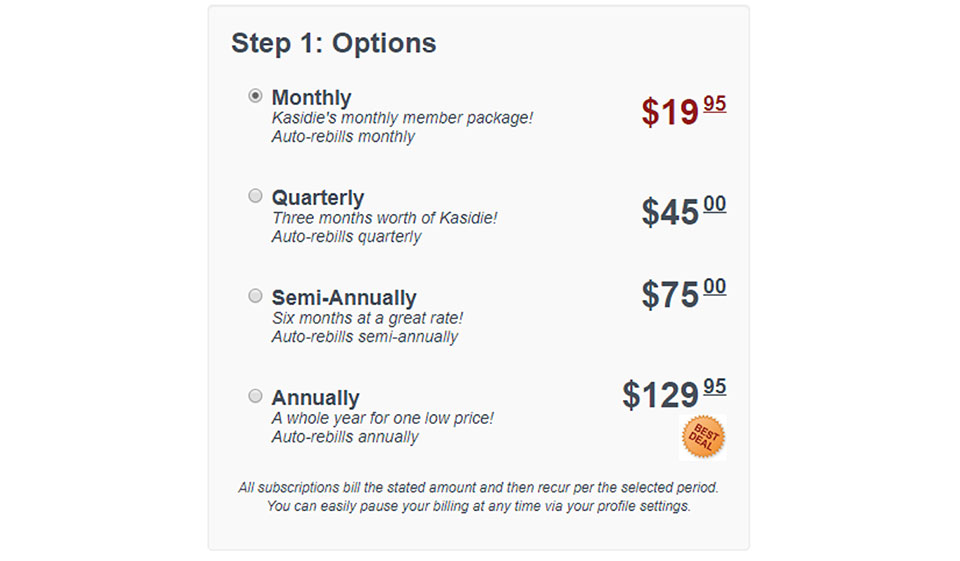960x561 pixels.
Task: Select the Monthly radio button
Action: pos(255,96)
